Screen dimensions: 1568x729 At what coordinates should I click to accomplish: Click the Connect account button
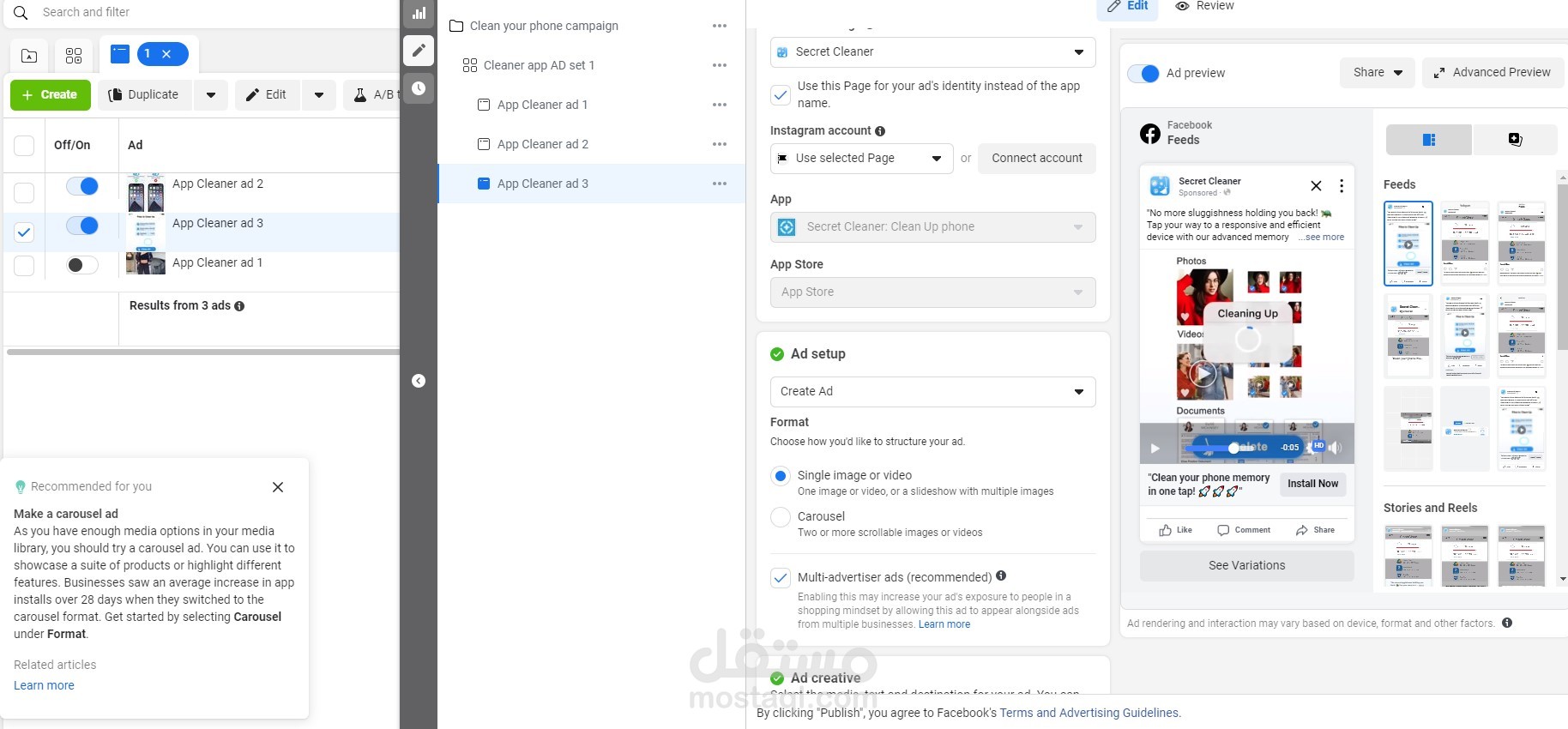point(1037,159)
